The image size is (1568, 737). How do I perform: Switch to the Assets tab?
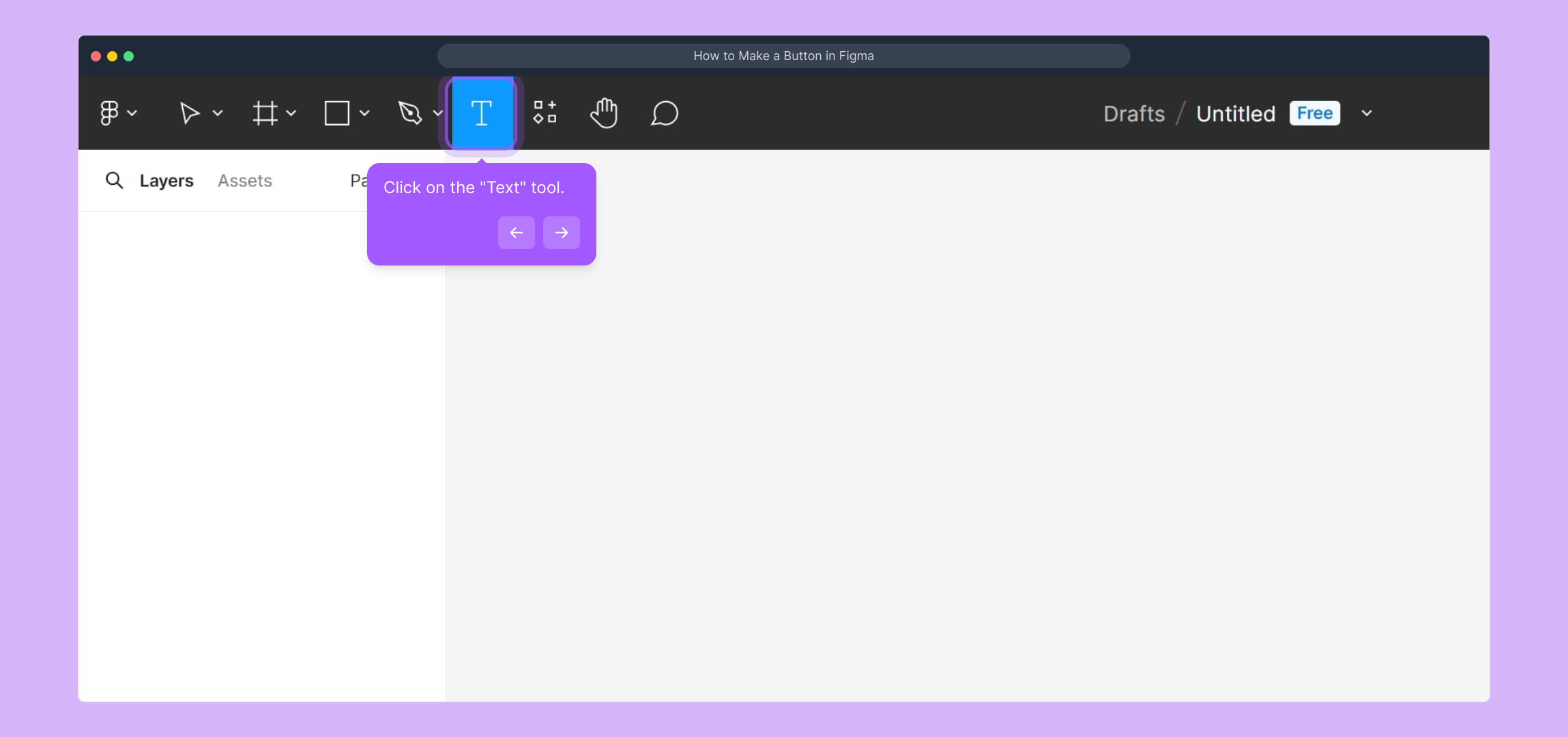click(x=244, y=181)
